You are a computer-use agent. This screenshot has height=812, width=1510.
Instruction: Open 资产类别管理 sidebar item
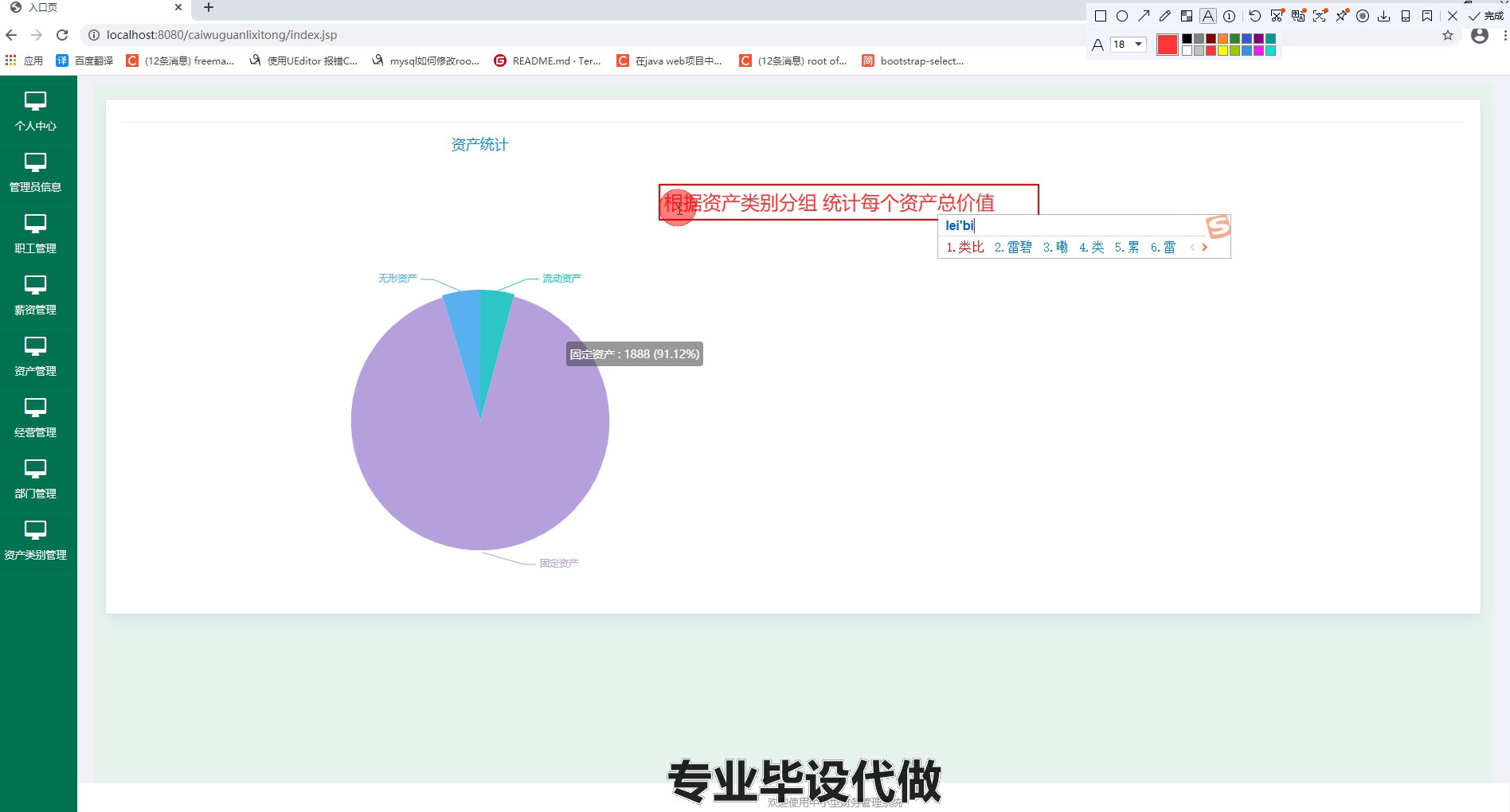[x=35, y=541]
